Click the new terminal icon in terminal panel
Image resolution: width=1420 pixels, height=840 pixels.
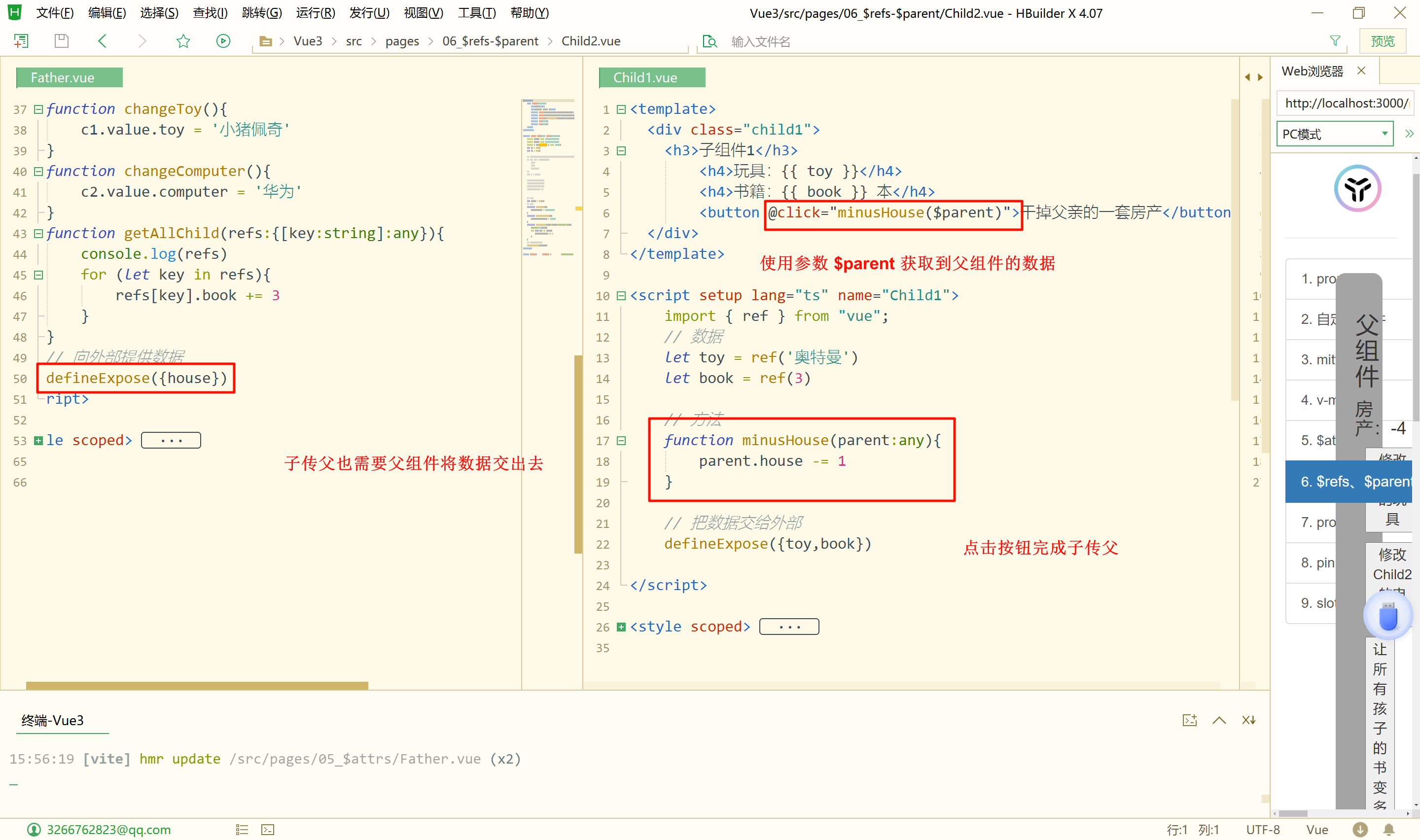[1189, 720]
